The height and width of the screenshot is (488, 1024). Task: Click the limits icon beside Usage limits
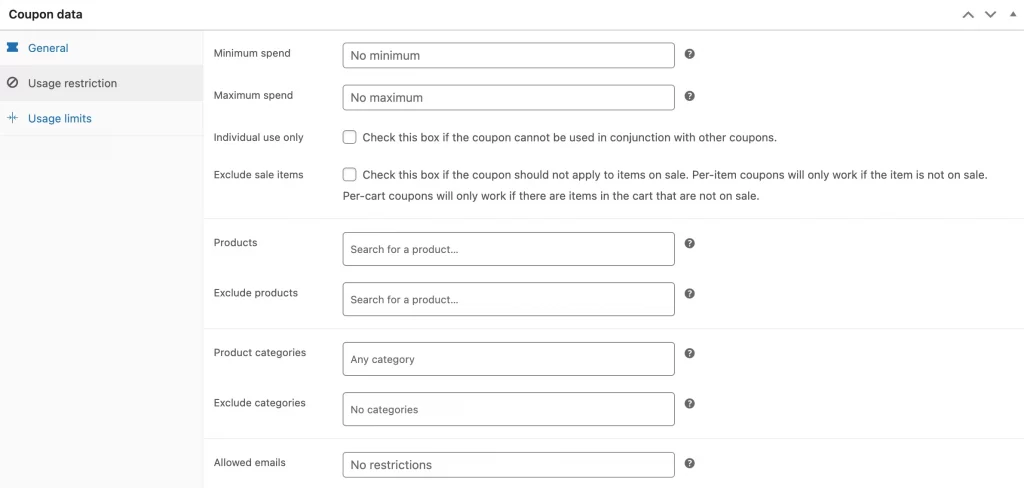12,118
